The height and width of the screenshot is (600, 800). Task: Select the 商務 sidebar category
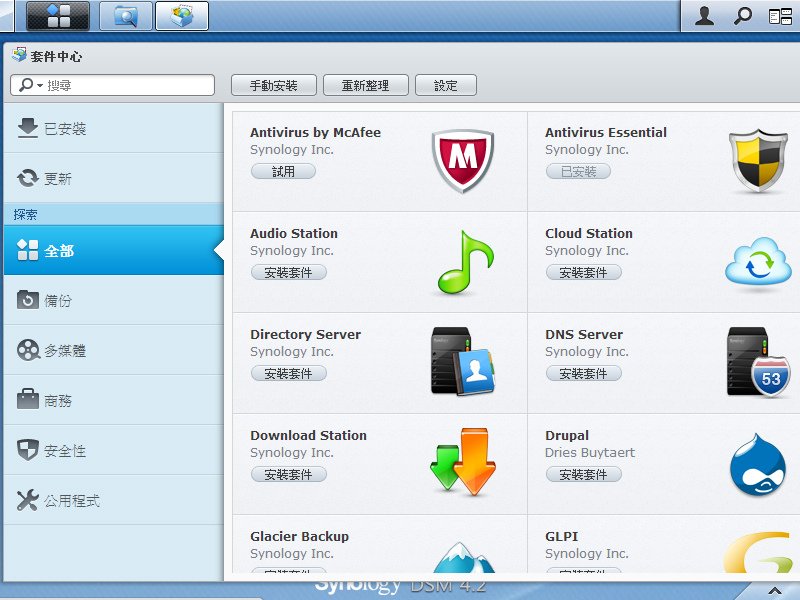[x=113, y=400]
